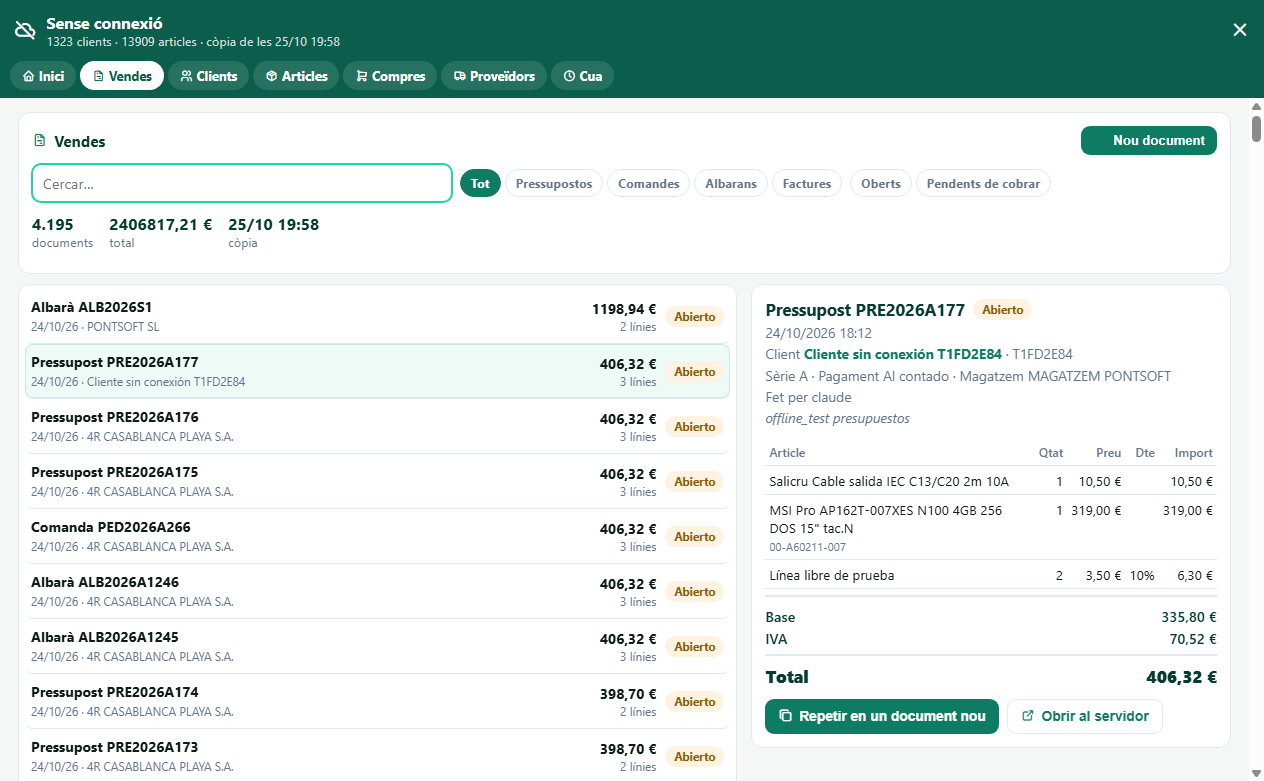The height and width of the screenshot is (781, 1264).
Task: Close the offline panel with the X
Action: (1240, 30)
